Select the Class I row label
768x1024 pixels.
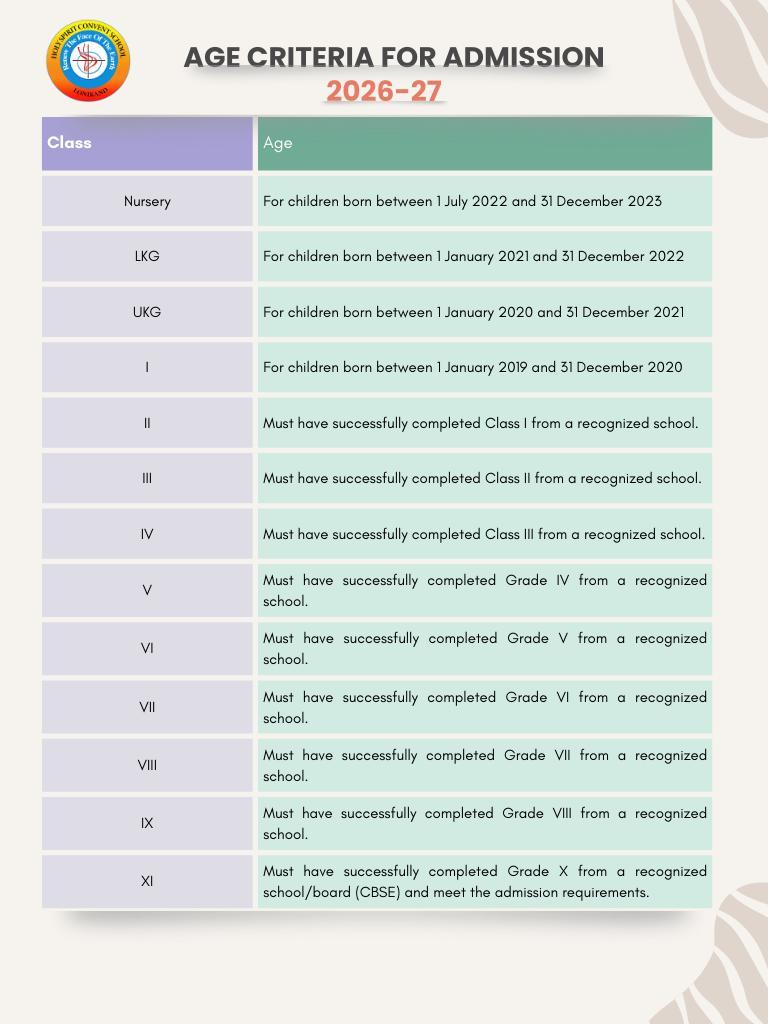click(x=147, y=367)
